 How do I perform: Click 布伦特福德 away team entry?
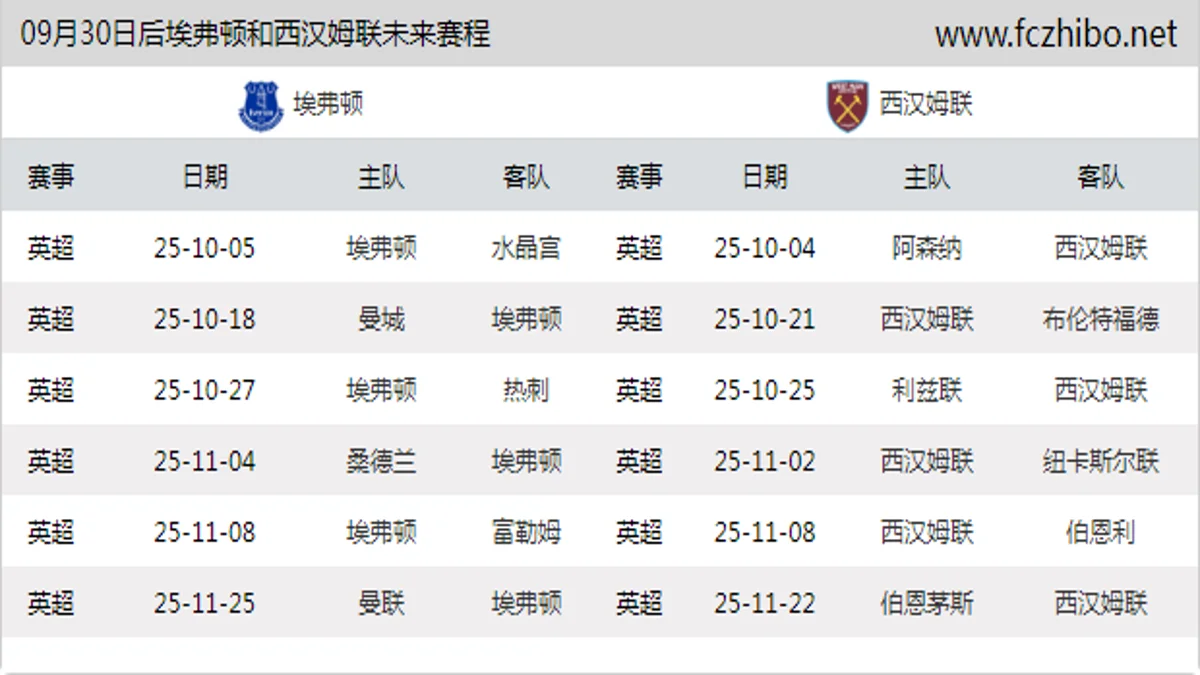pyautogui.click(x=1100, y=319)
